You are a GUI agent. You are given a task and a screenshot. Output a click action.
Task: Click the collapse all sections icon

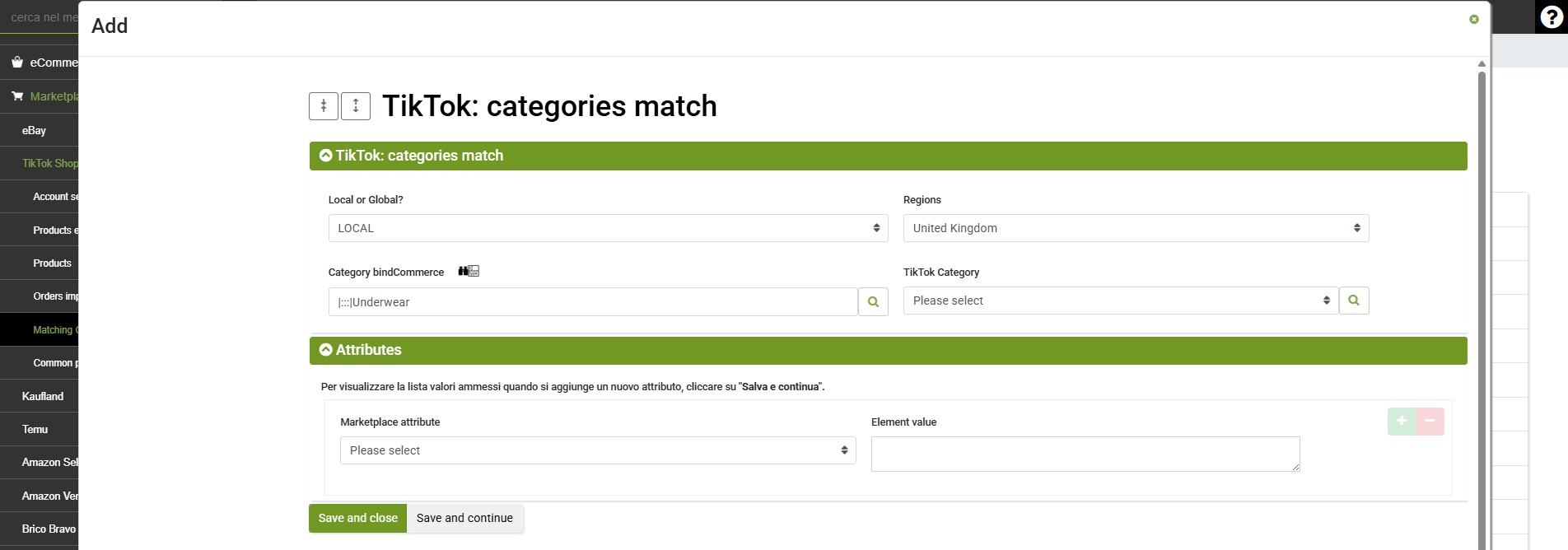[324, 106]
